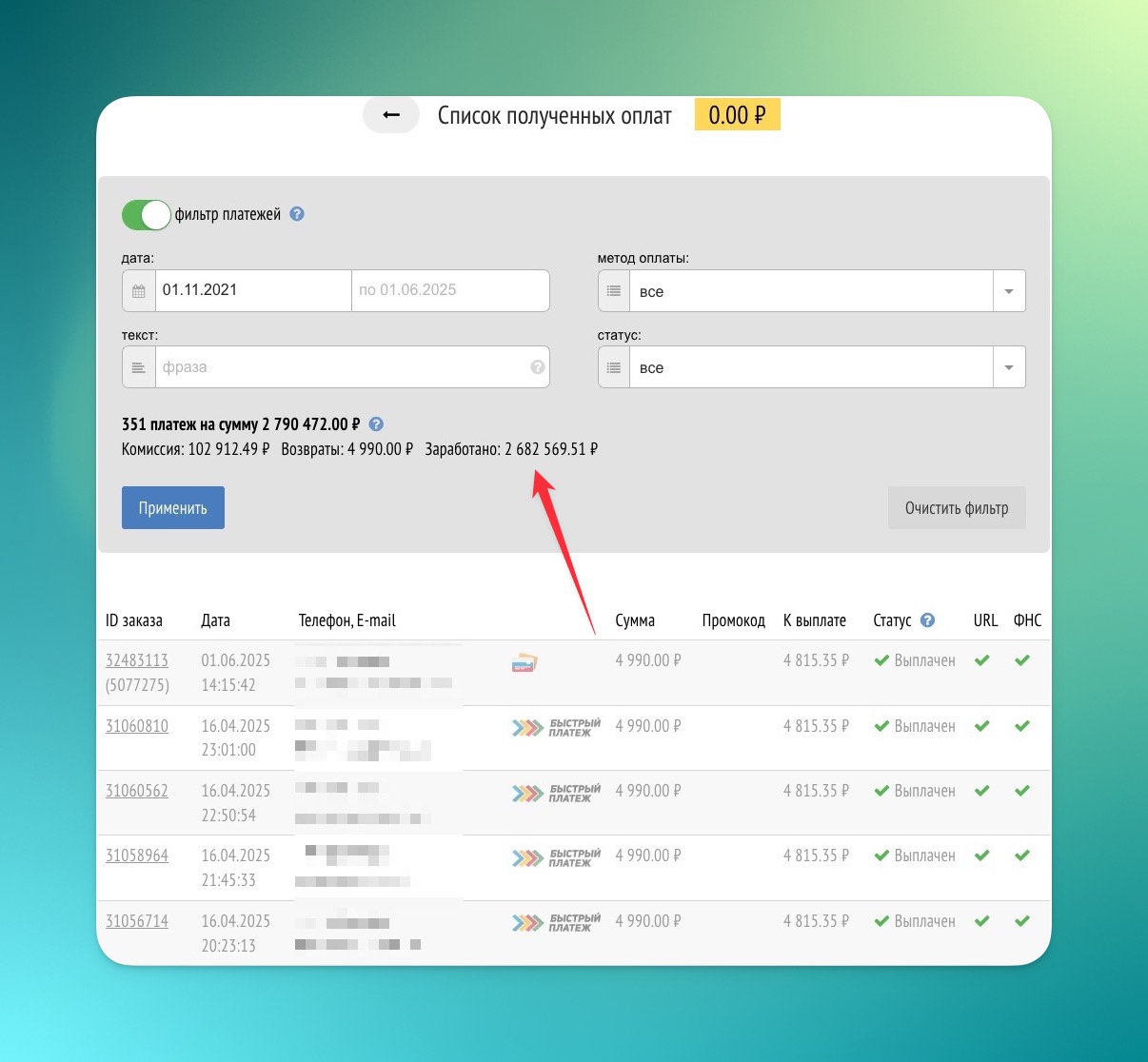Click the calendar icon in date field
The image size is (1148, 1062).
[139, 291]
